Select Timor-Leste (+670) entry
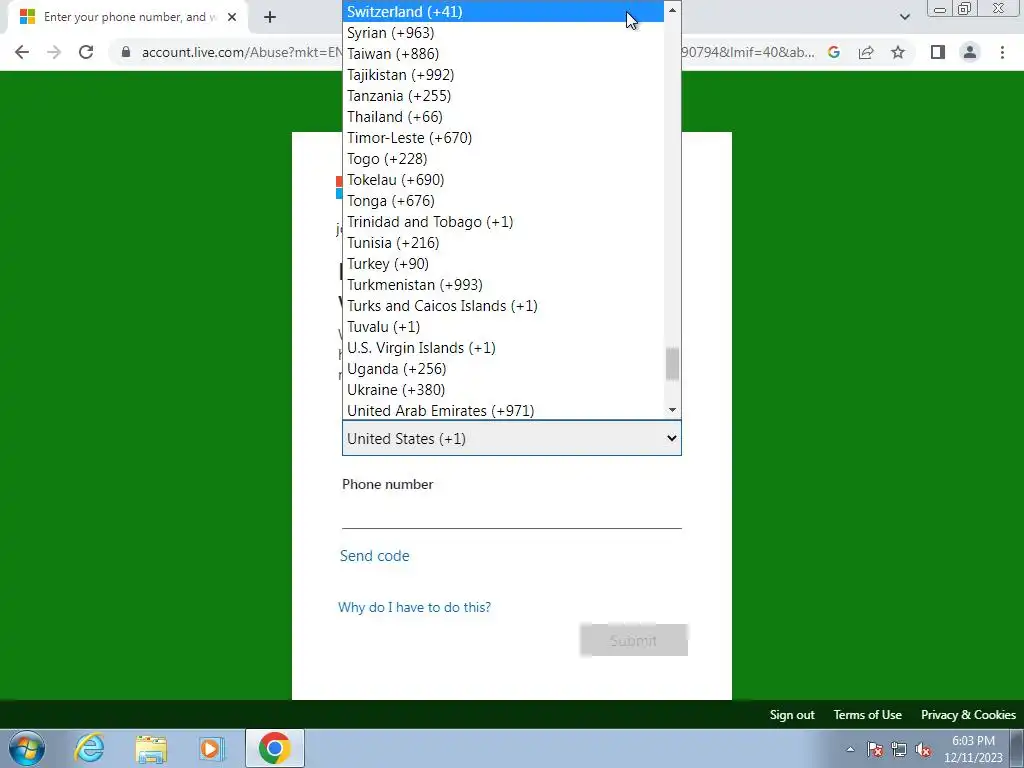The width and height of the screenshot is (1024, 768). pos(503,138)
